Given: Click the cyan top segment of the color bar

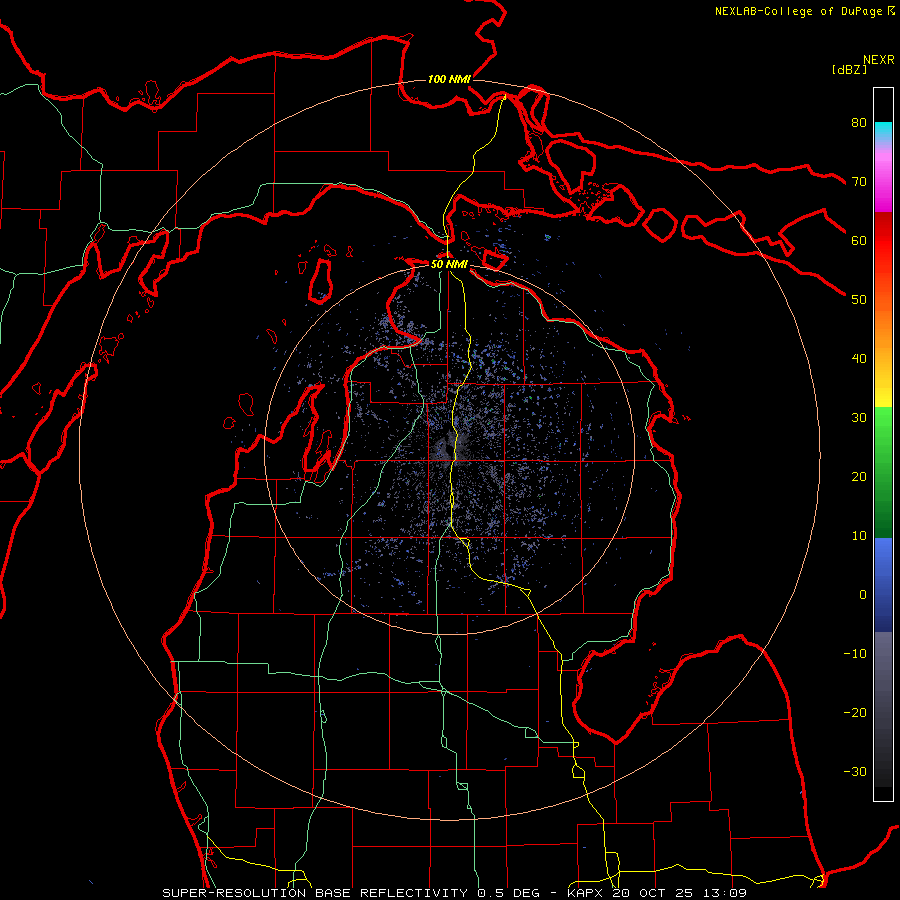Looking at the screenshot, I should 883,132.
